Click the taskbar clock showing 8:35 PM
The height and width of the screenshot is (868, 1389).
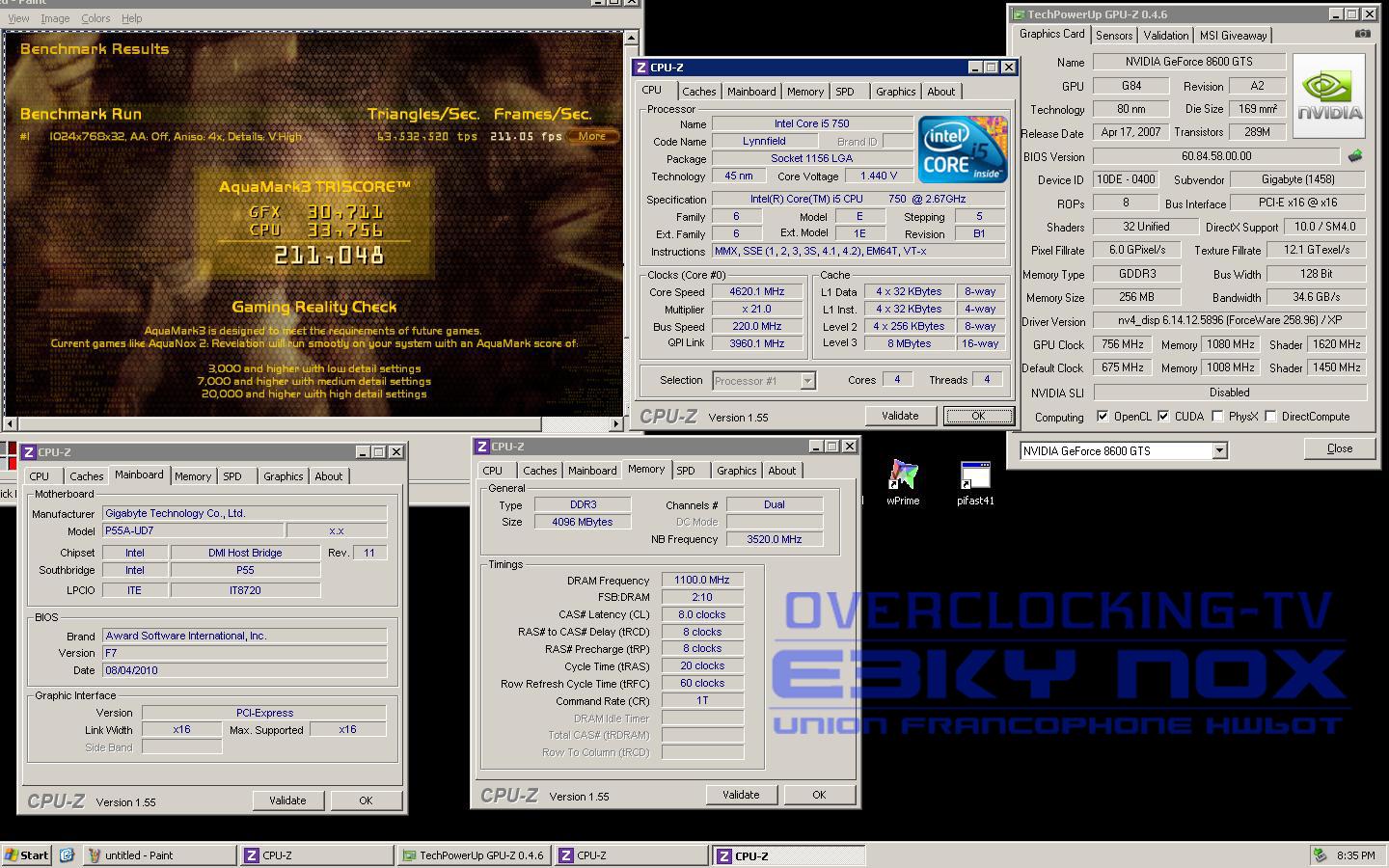click(1356, 855)
